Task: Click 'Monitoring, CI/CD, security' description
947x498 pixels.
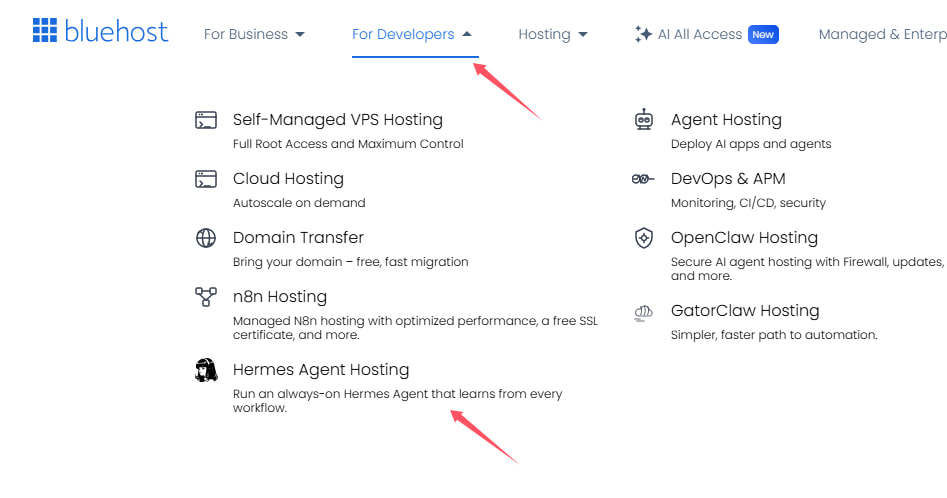Action: (x=748, y=203)
